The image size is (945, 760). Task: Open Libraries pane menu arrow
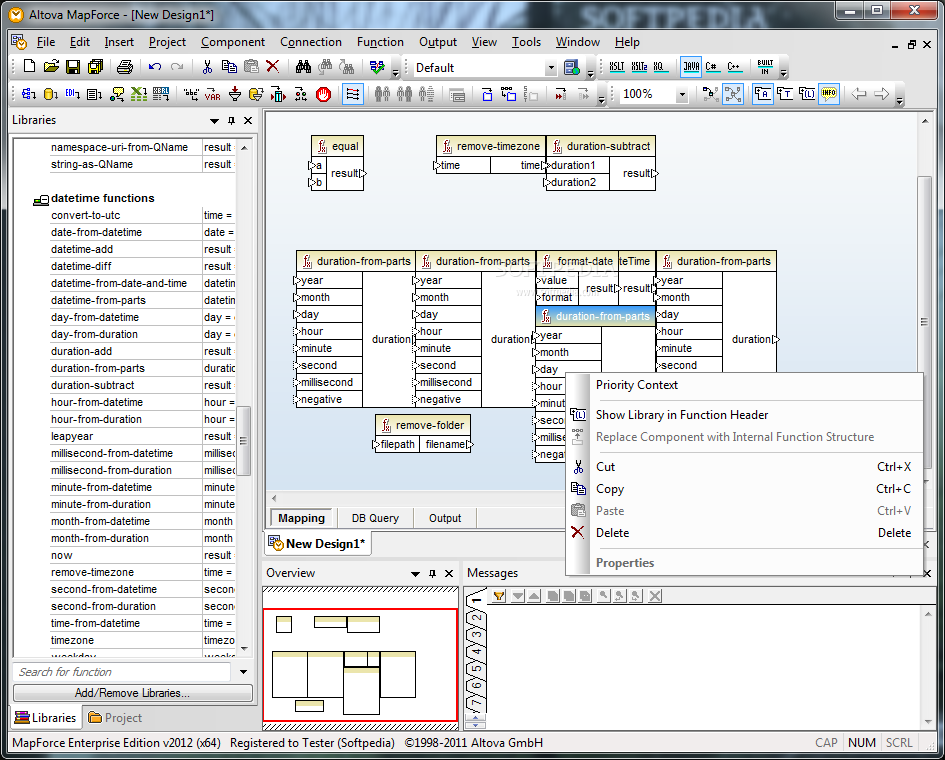(214, 121)
